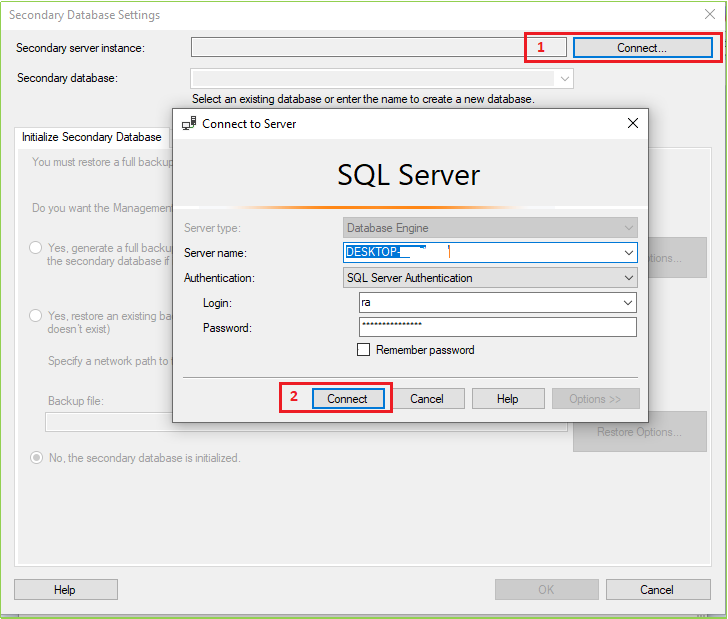The image size is (728, 619).
Task: Close the Secondary Database Settings window
Action: [709, 14]
